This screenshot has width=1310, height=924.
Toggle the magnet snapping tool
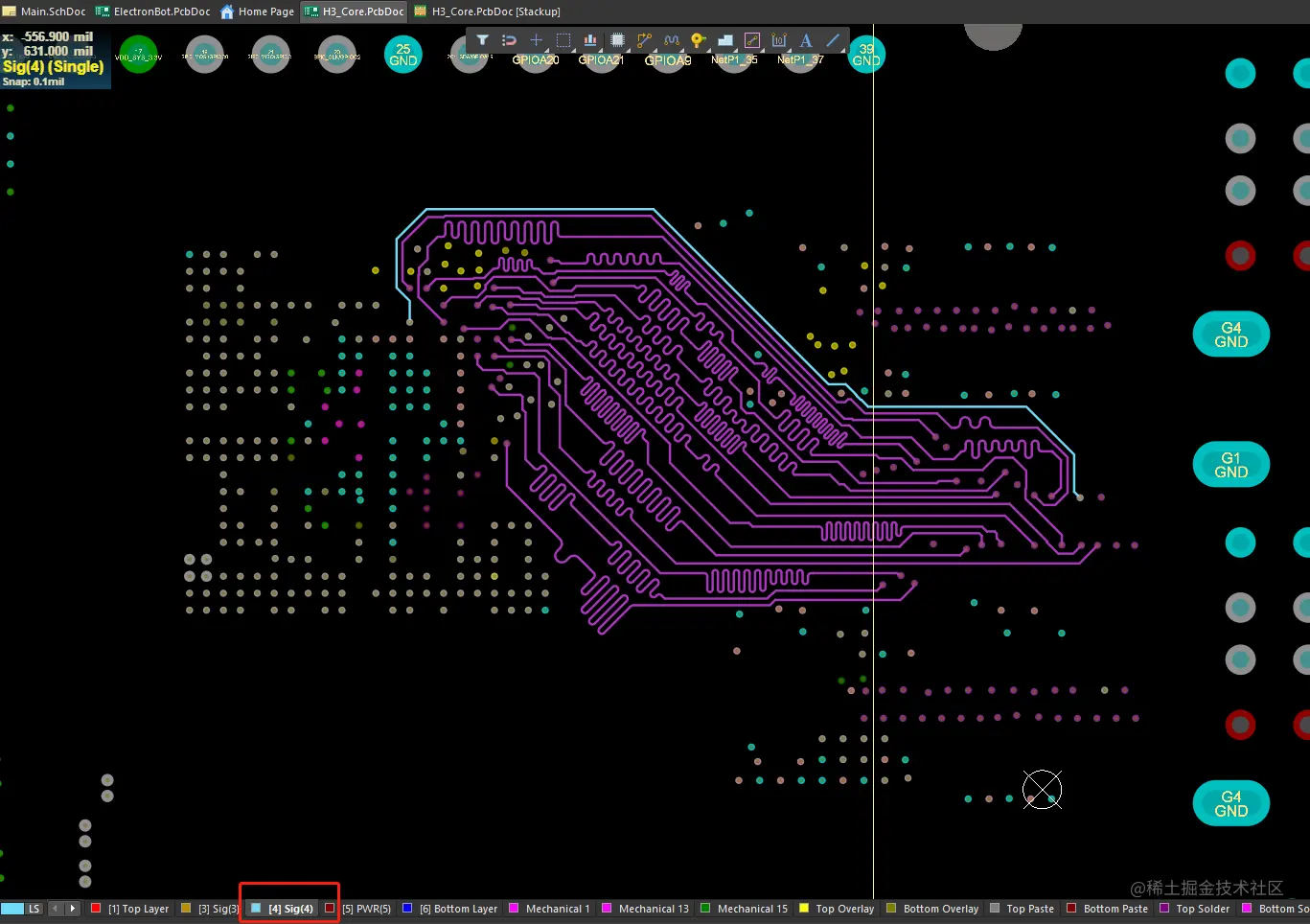coord(509,40)
